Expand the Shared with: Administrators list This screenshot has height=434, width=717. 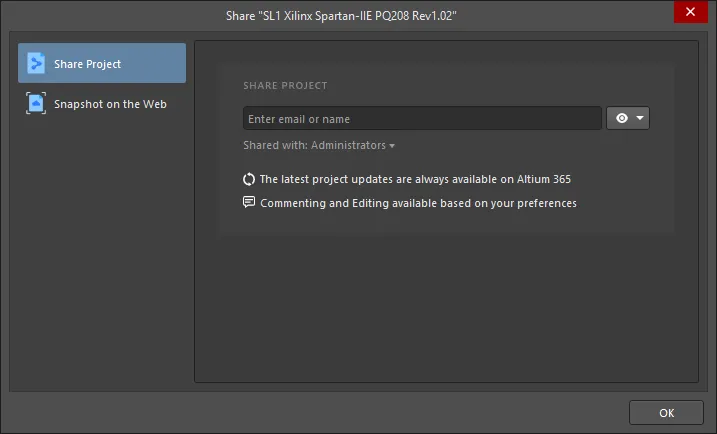(x=319, y=145)
